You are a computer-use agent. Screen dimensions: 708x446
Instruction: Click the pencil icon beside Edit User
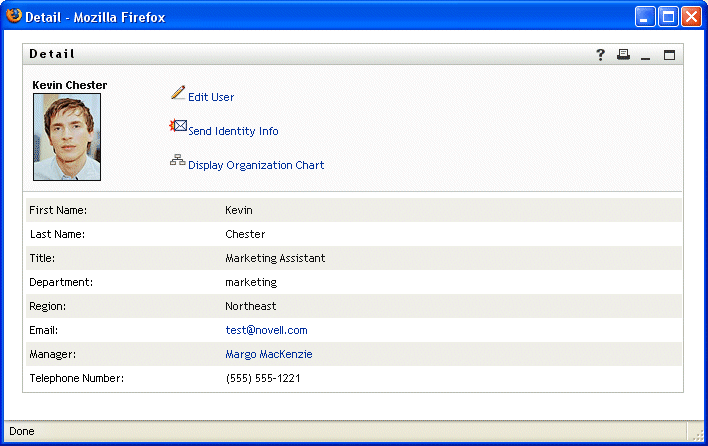click(178, 93)
